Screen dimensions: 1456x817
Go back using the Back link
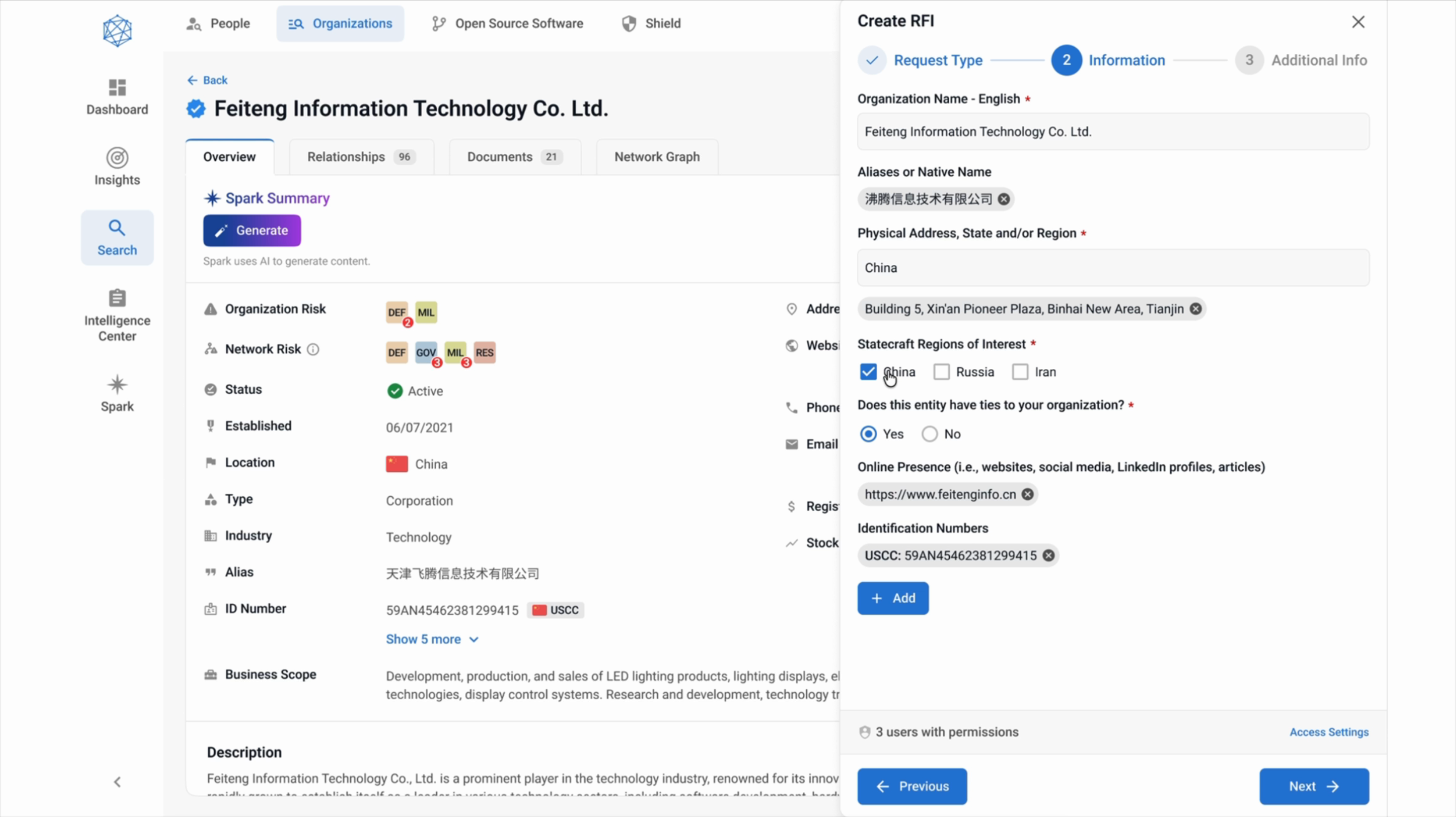pyautogui.click(x=207, y=80)
